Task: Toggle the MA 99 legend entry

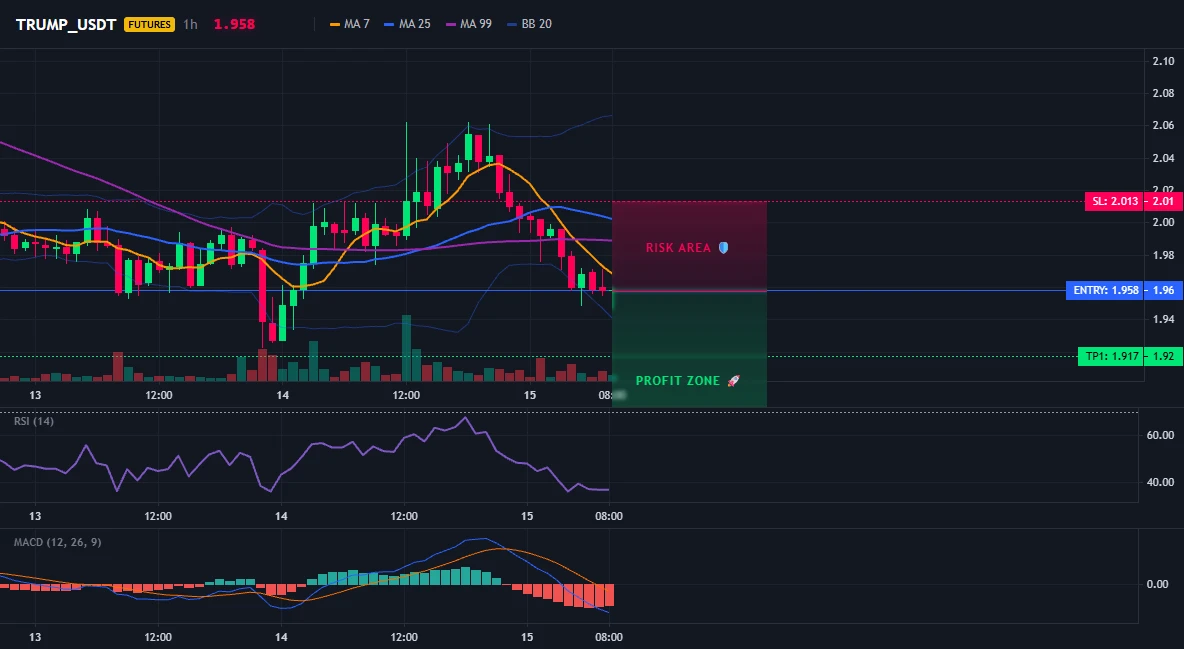Action: (x=468, y=24)
